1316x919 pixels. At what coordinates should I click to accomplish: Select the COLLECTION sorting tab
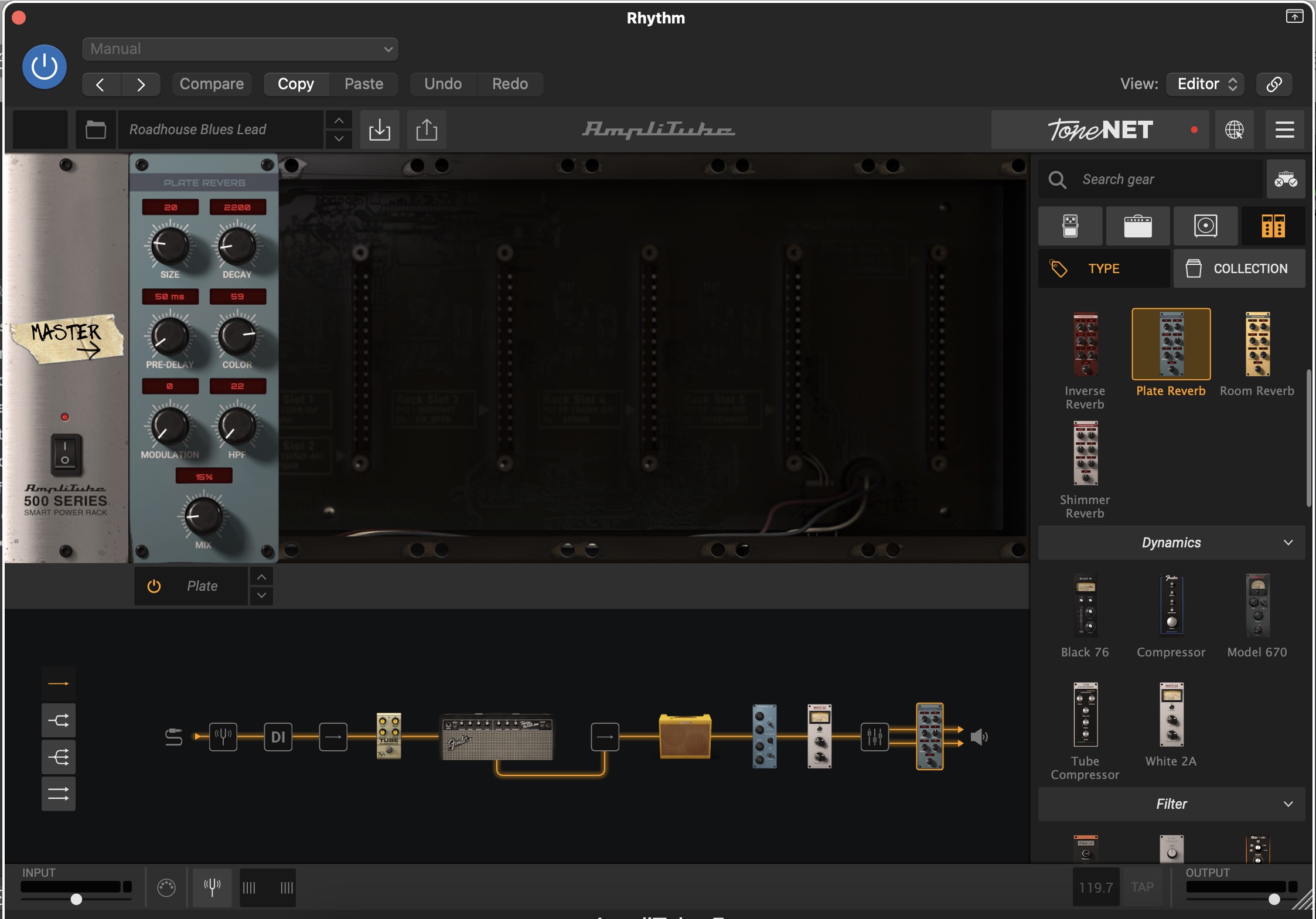(x=1239, y=268)
